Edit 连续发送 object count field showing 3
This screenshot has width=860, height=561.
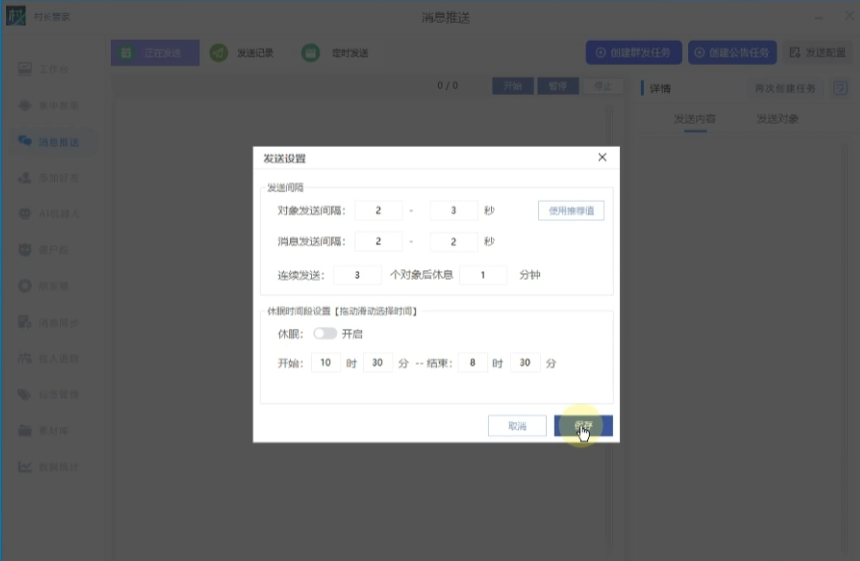click(x=357, y=275)
